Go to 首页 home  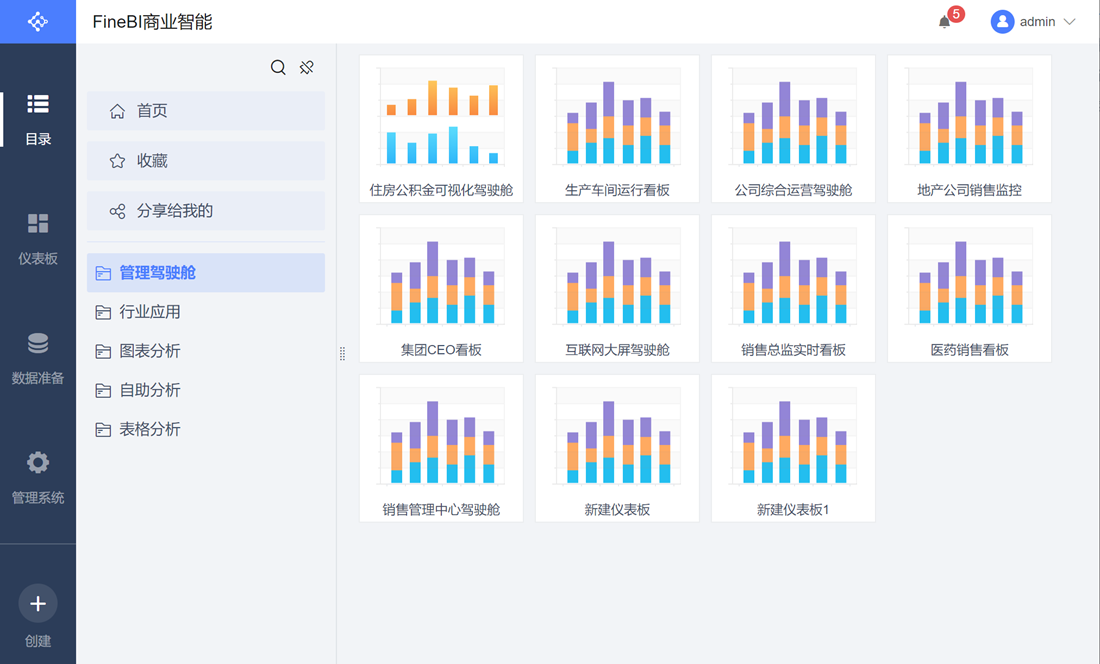[152, 111]
